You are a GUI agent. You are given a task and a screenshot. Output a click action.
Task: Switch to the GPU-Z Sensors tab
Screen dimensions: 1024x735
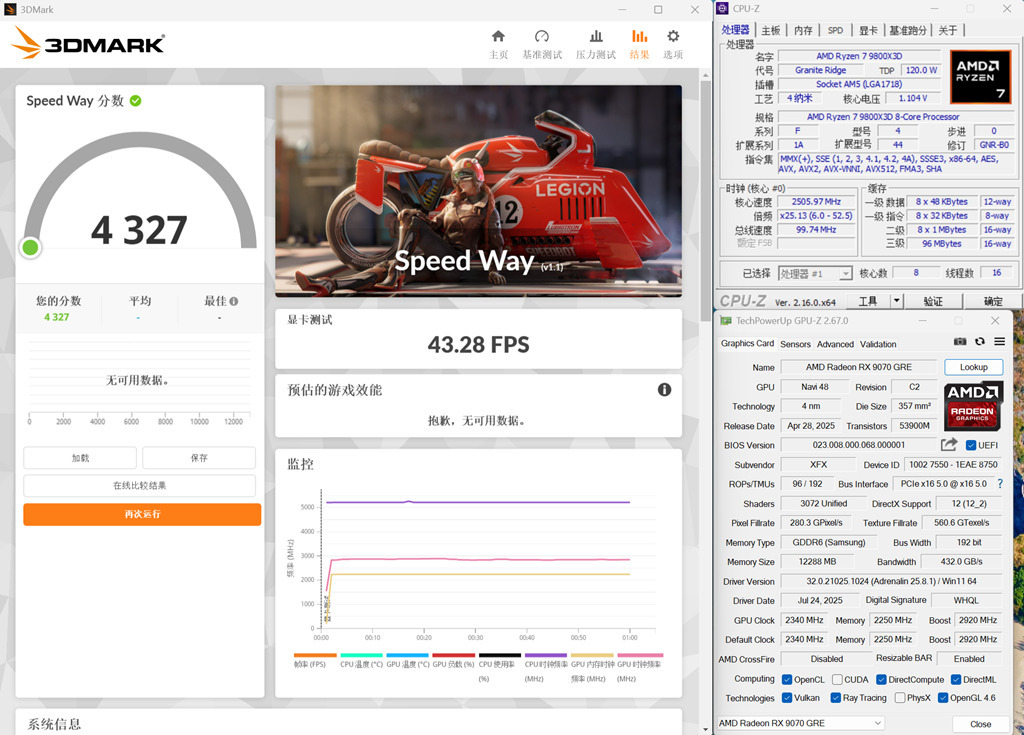[x=795, y=344]
